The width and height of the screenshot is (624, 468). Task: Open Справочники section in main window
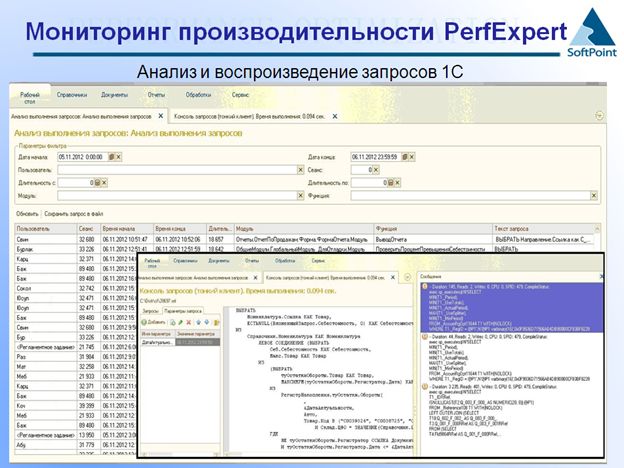click(72, 95)
